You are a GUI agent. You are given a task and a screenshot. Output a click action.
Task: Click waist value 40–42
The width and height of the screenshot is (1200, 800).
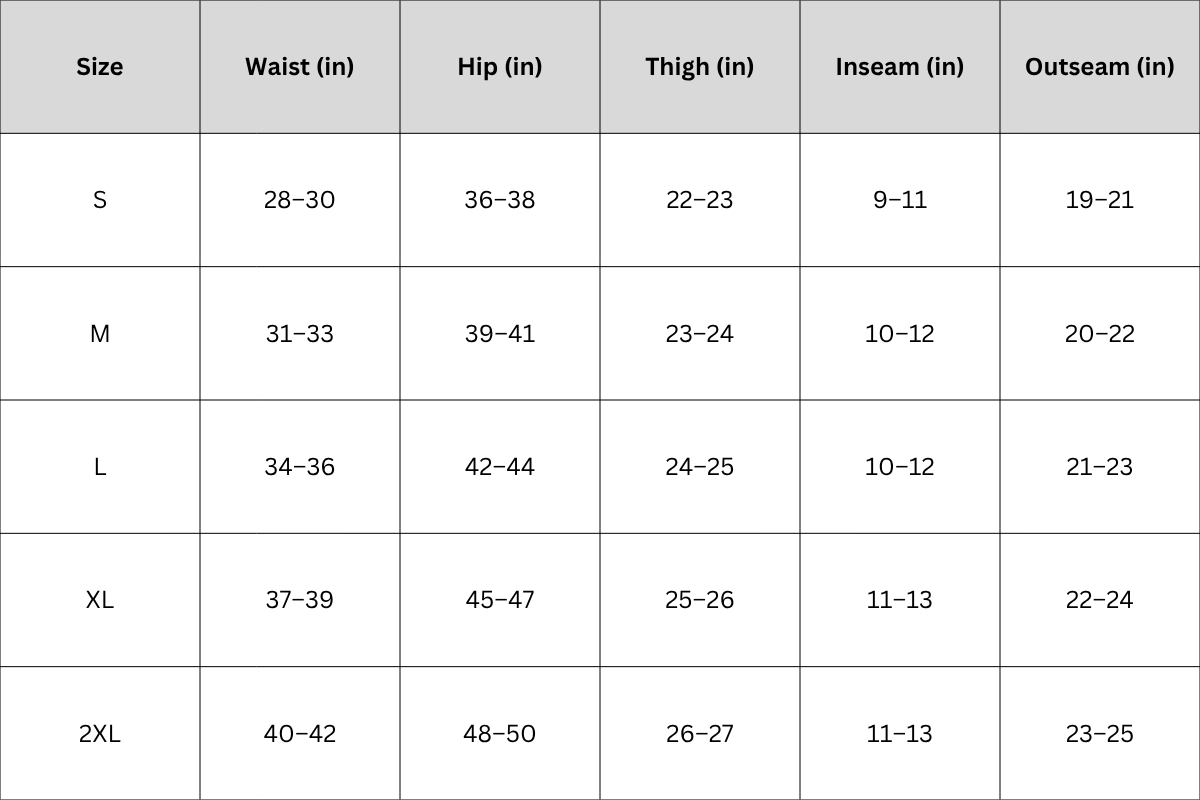(300, 734)
